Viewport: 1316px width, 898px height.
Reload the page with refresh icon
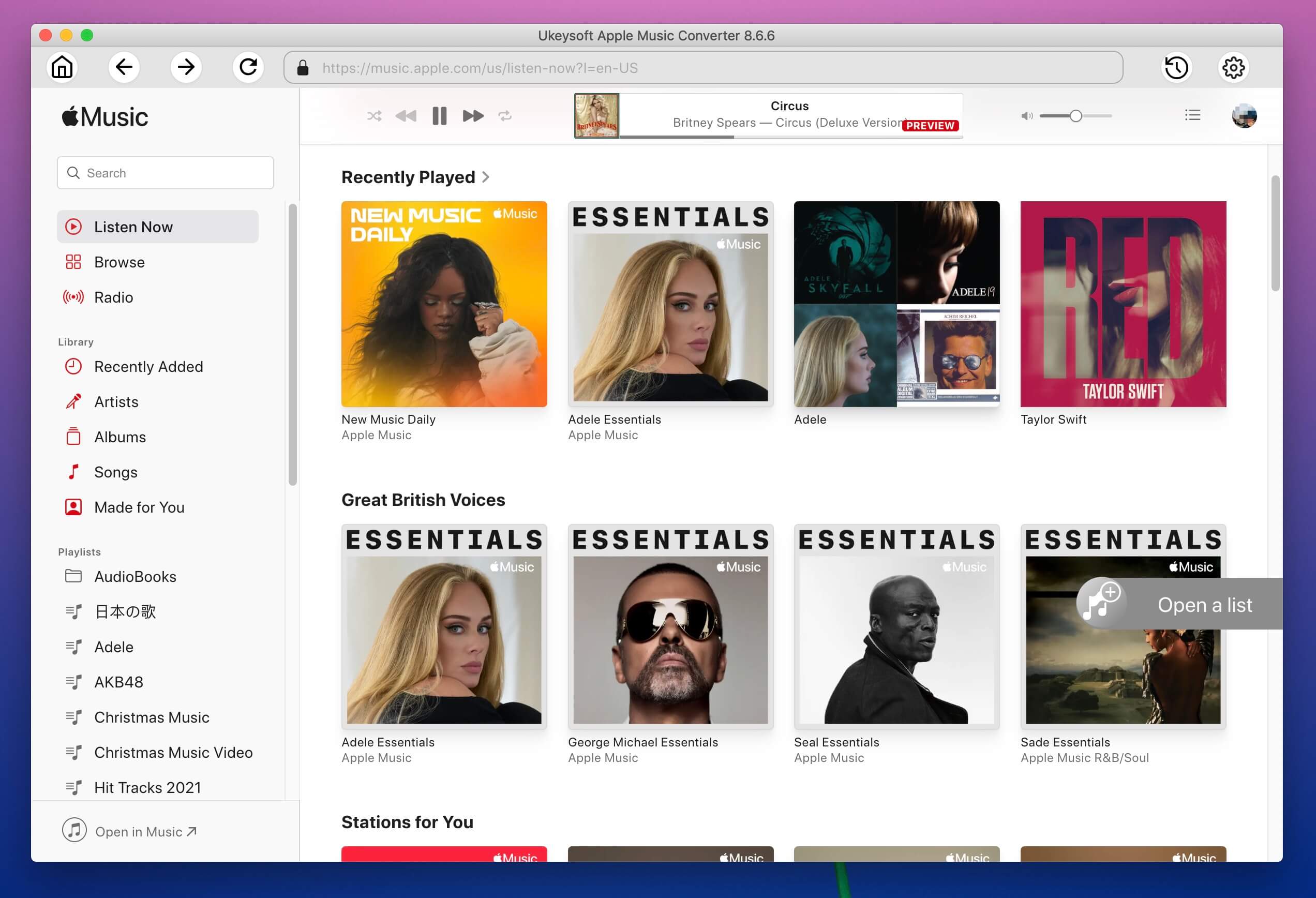click(248, 67)
